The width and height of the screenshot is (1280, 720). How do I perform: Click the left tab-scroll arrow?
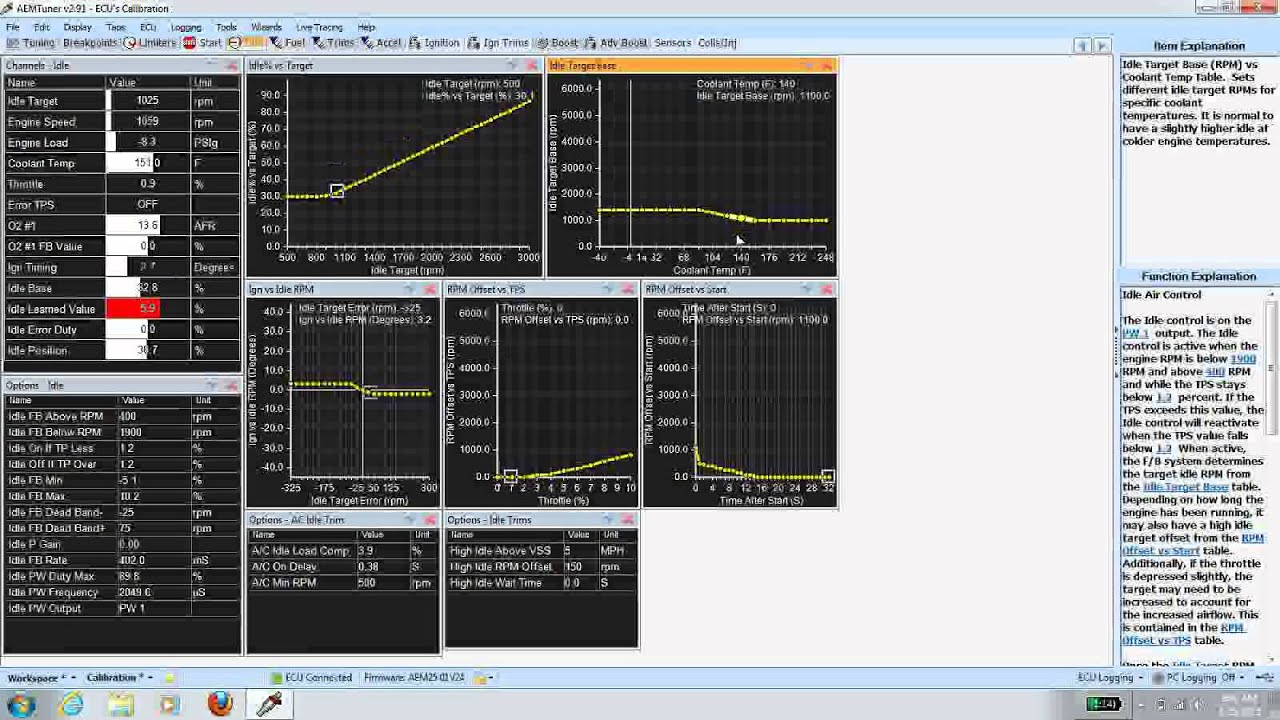pyautogui.click(x=1082, y=45)
